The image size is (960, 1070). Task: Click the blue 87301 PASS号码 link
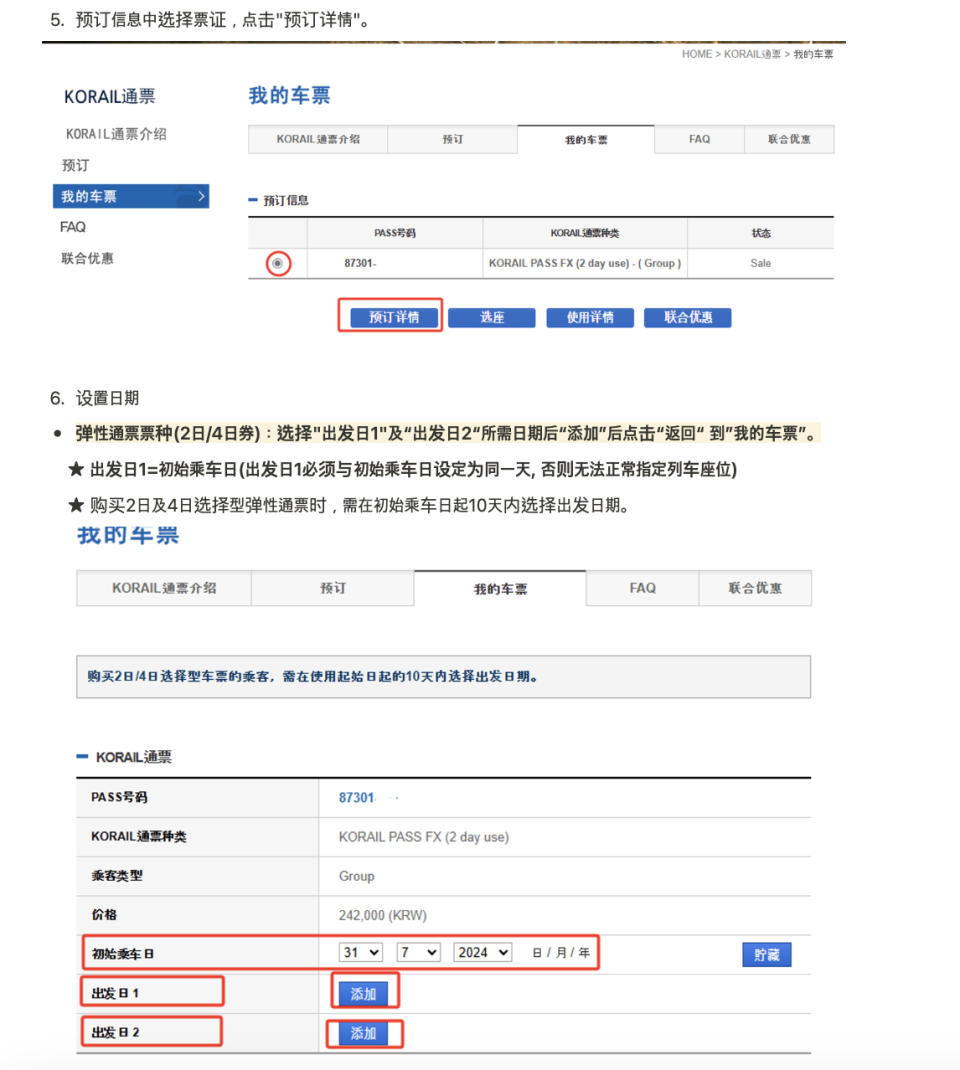coord(357,798)
